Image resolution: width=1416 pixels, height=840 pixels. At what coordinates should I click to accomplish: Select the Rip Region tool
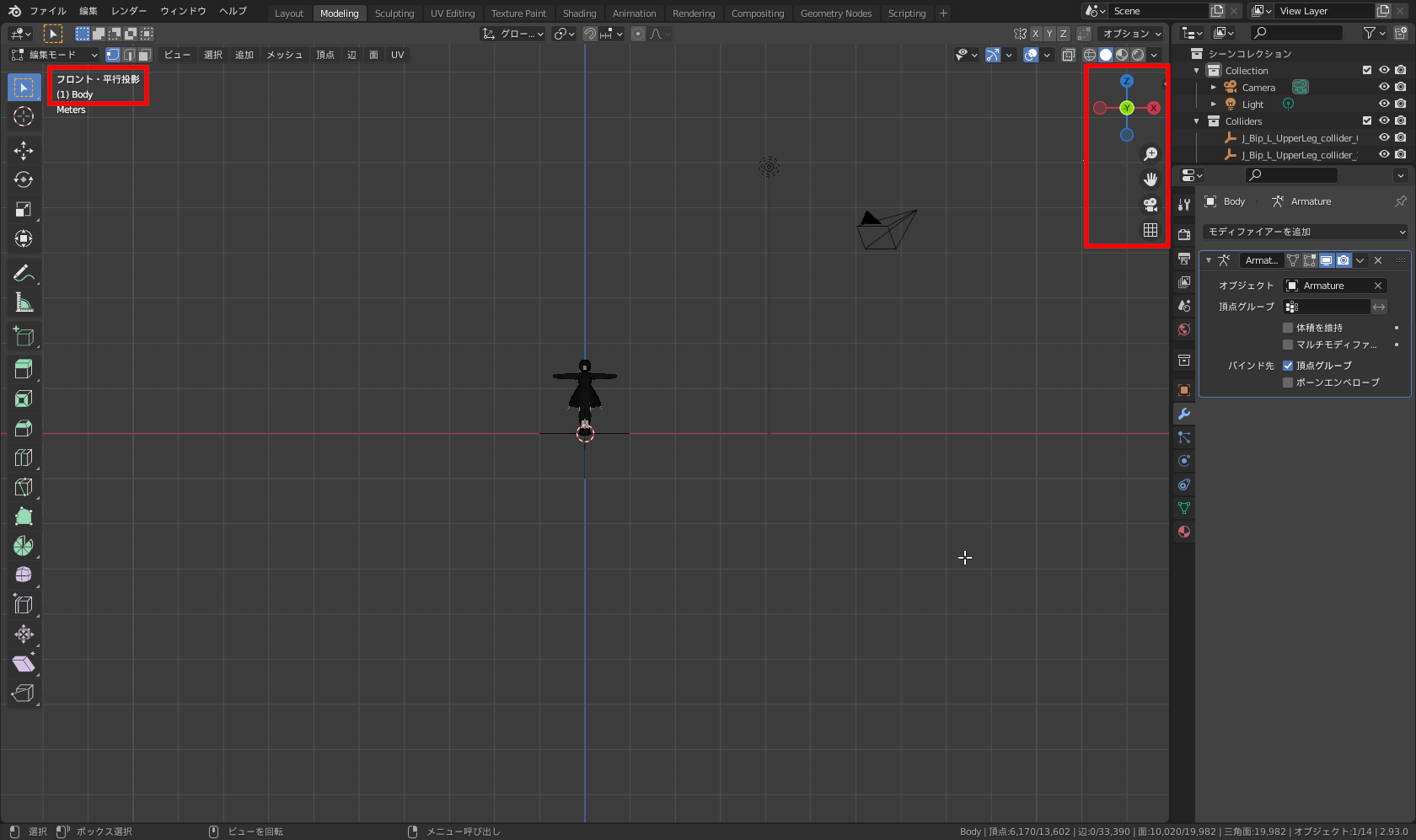pyautogui.click(x=24, y=693)
